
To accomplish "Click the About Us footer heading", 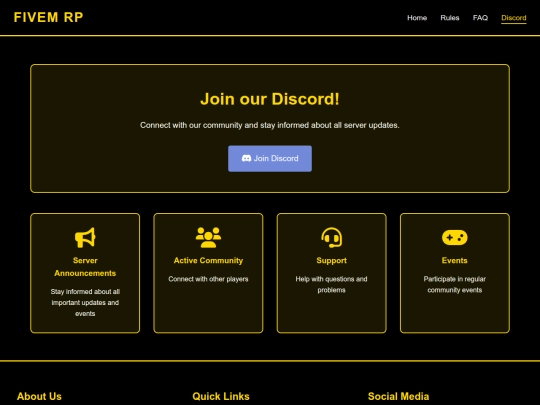I will point(39,396).
